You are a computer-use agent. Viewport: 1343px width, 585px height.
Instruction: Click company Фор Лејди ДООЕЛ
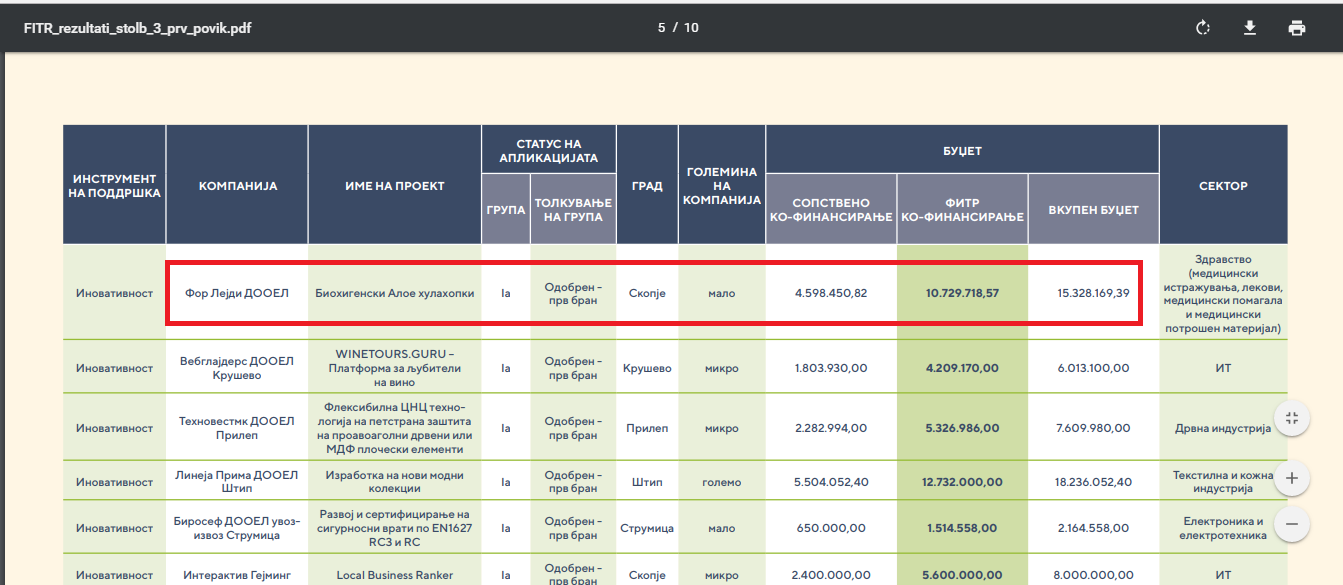[x=237, y=294]
